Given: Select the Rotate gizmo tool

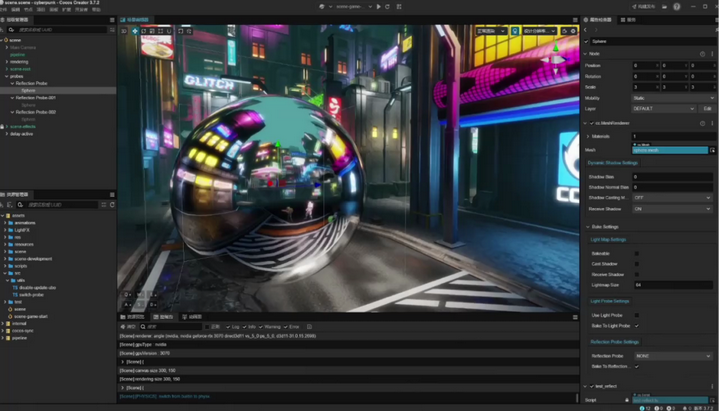Looking at the screenshot, I should click(x=144, y=31).
